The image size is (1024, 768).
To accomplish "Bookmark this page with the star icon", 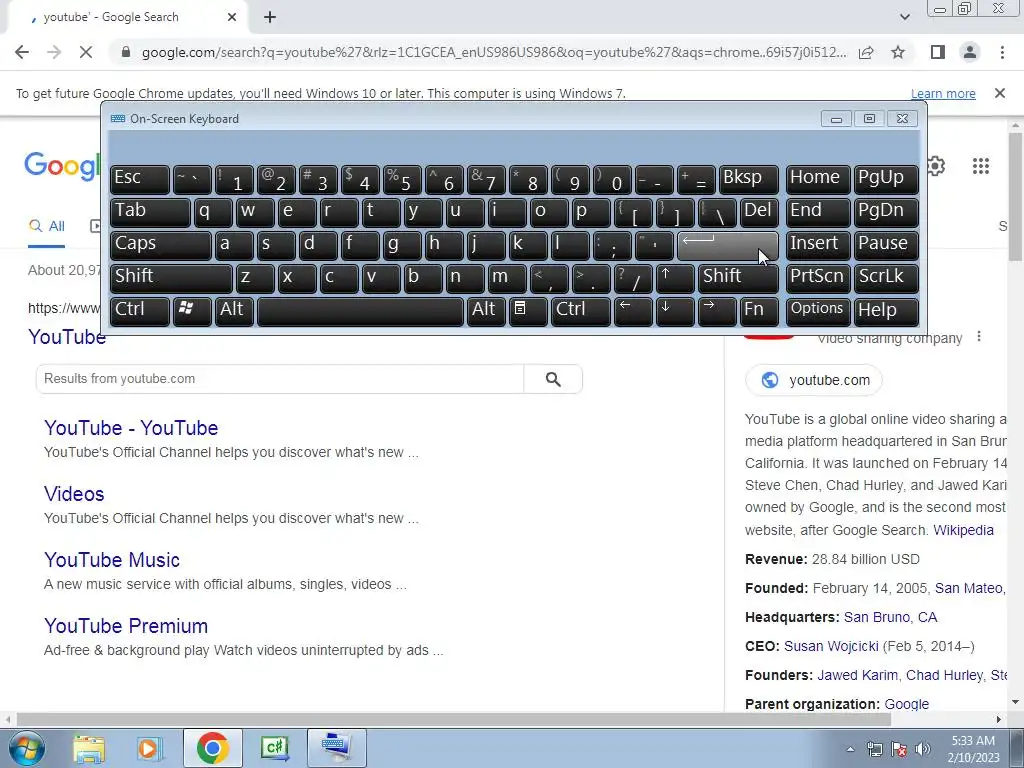I will (x=898, y=52).
